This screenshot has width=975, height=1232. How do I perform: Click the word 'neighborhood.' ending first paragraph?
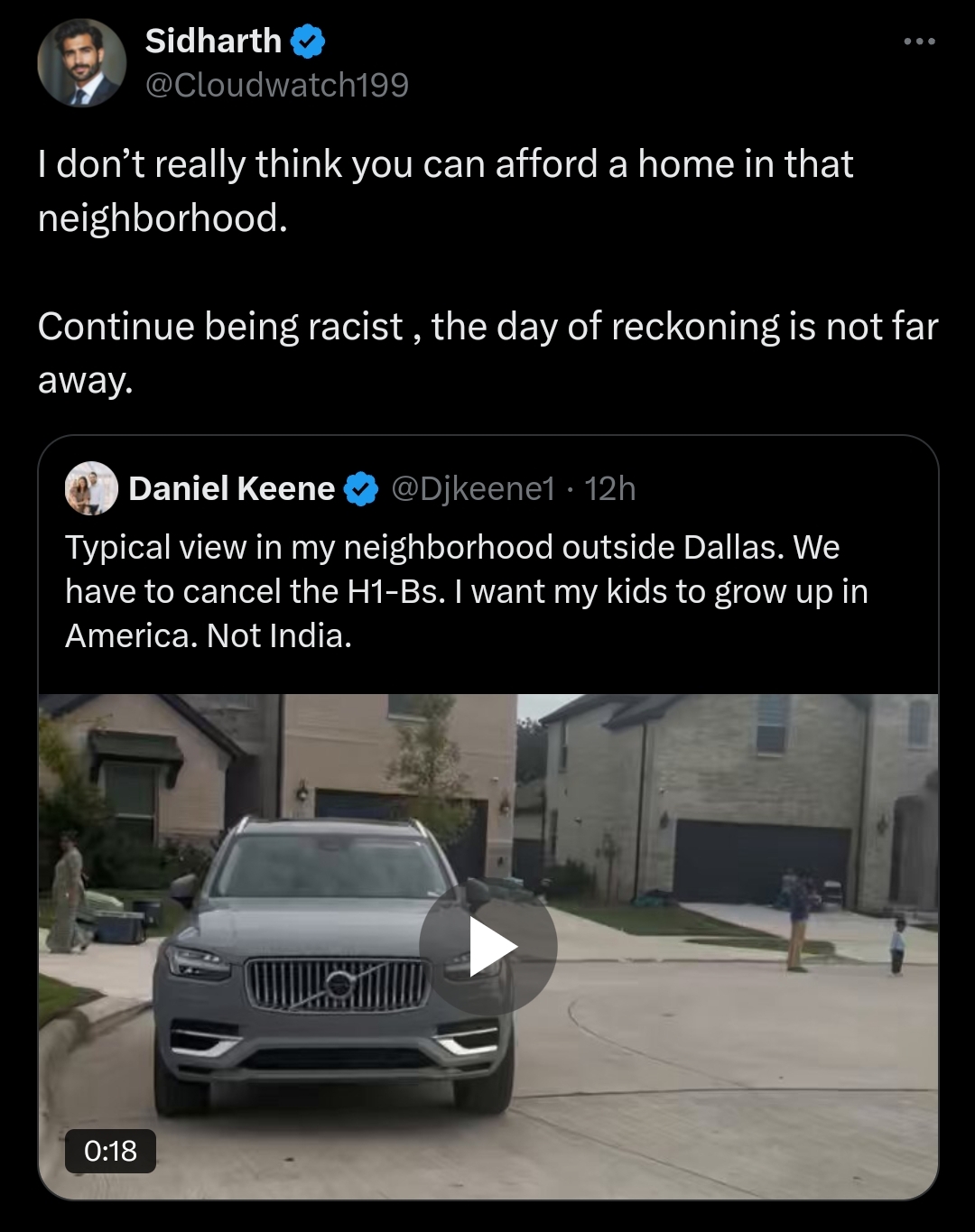point(162,218)
